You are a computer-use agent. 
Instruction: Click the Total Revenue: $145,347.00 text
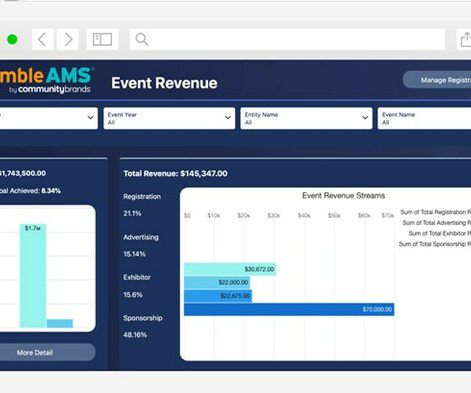[175, 173]
